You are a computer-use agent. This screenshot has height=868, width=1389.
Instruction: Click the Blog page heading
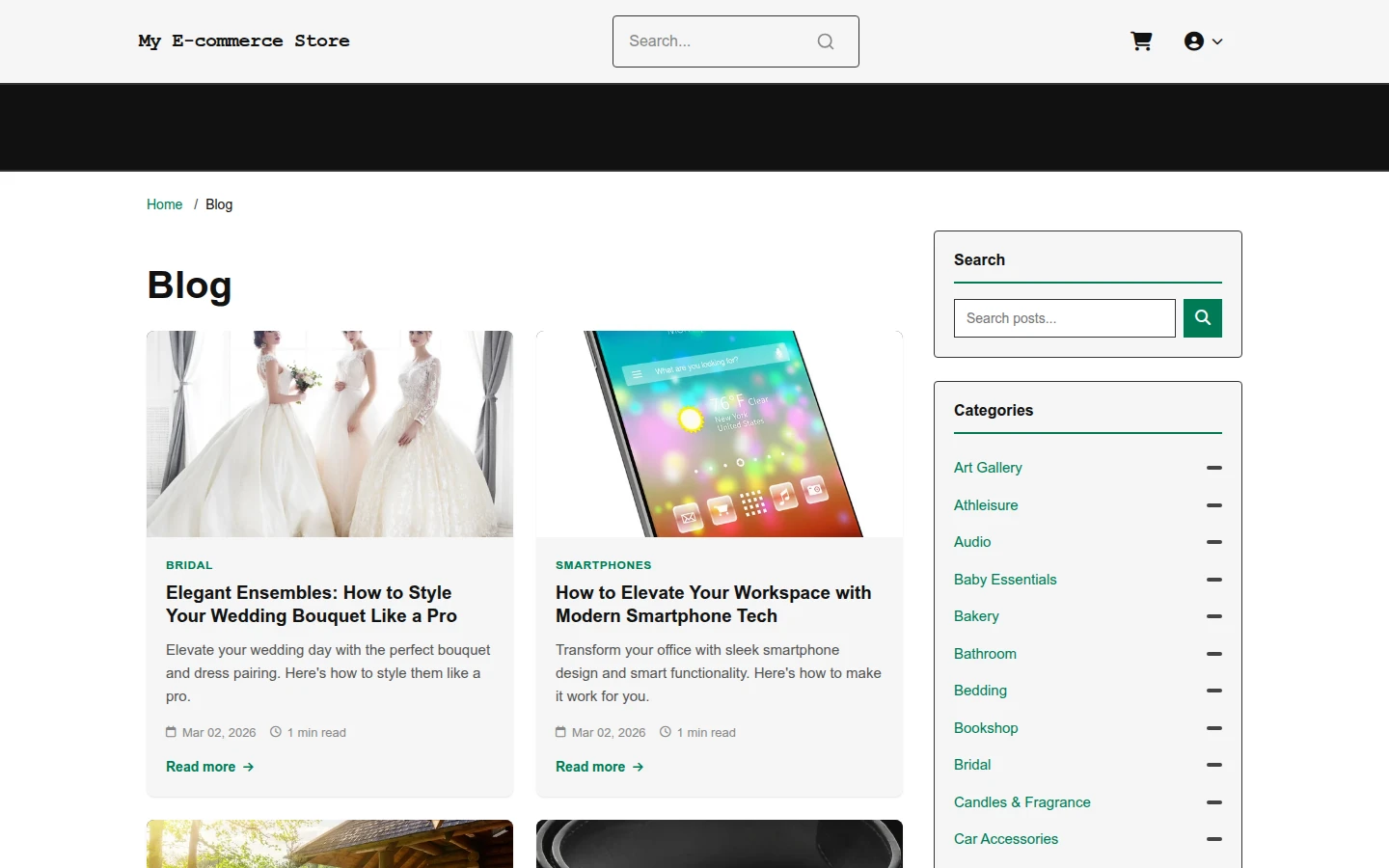[189, 285]
